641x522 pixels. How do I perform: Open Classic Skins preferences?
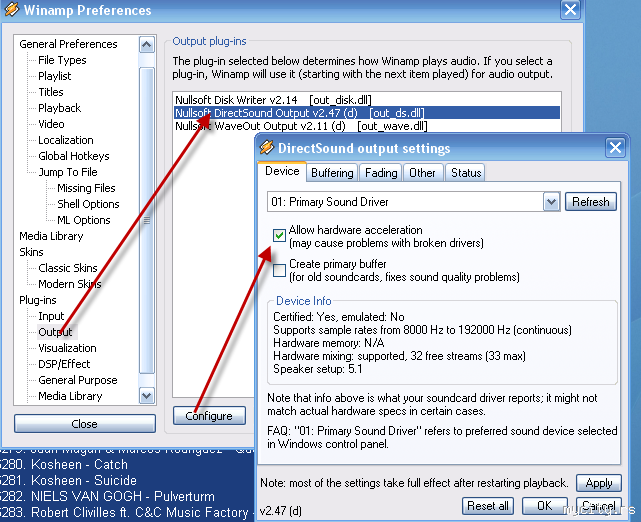68,268
